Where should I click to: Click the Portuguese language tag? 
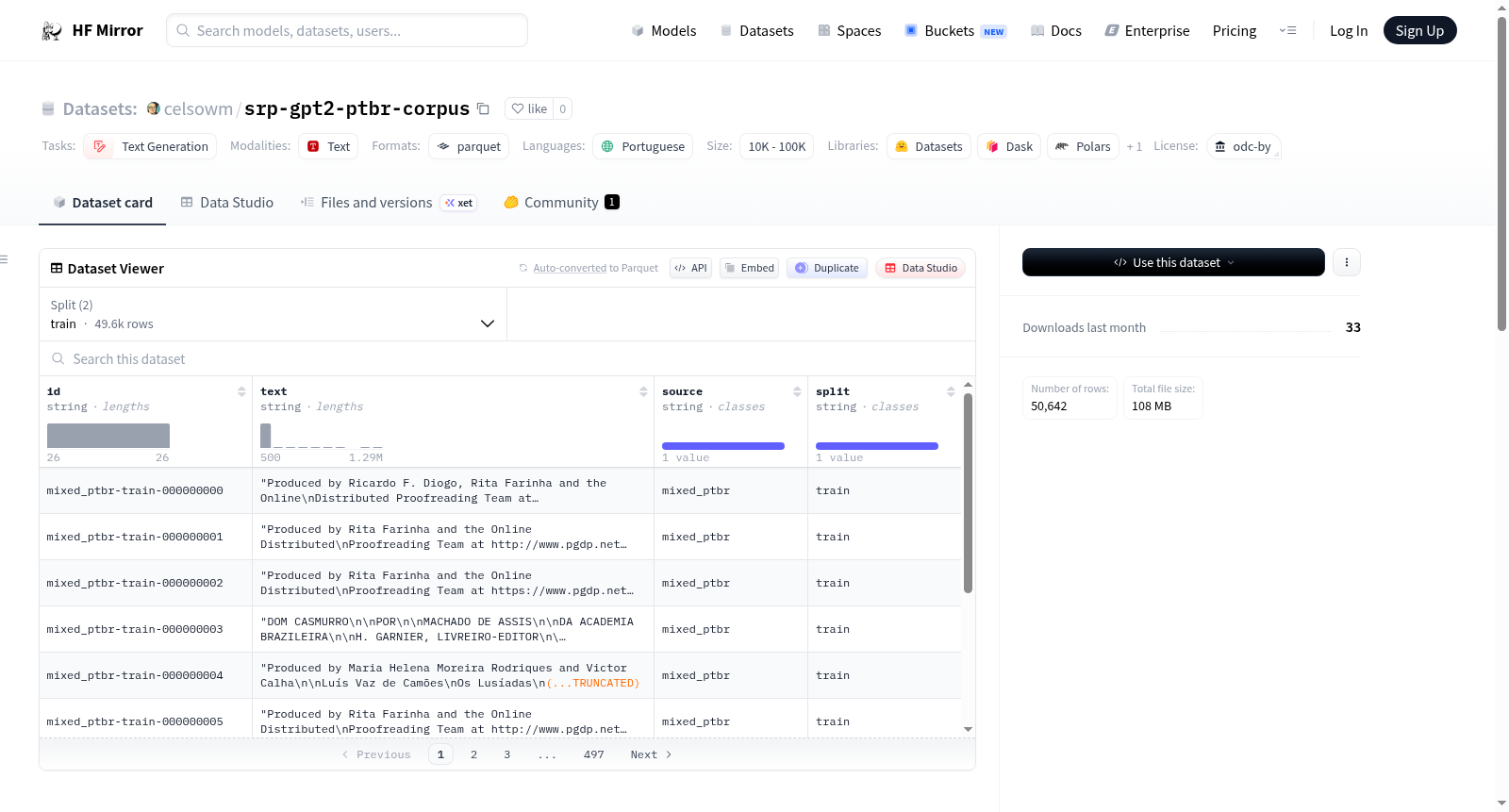tap(642, 146)
